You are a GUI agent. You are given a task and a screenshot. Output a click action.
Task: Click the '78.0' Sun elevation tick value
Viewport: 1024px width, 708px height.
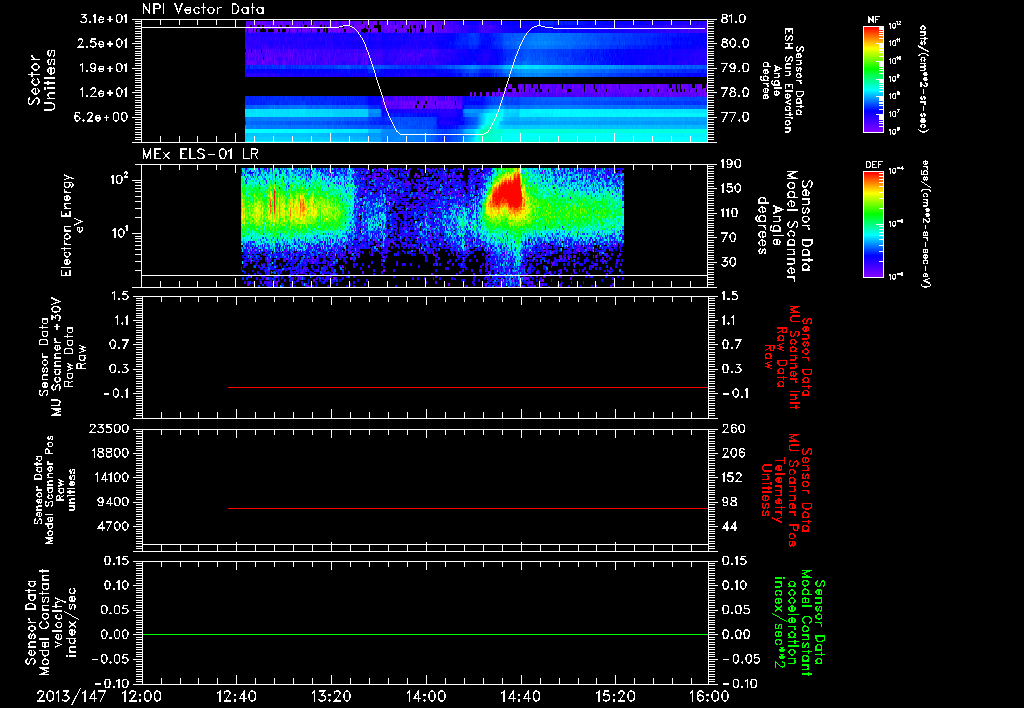click(x=735, y=93)
